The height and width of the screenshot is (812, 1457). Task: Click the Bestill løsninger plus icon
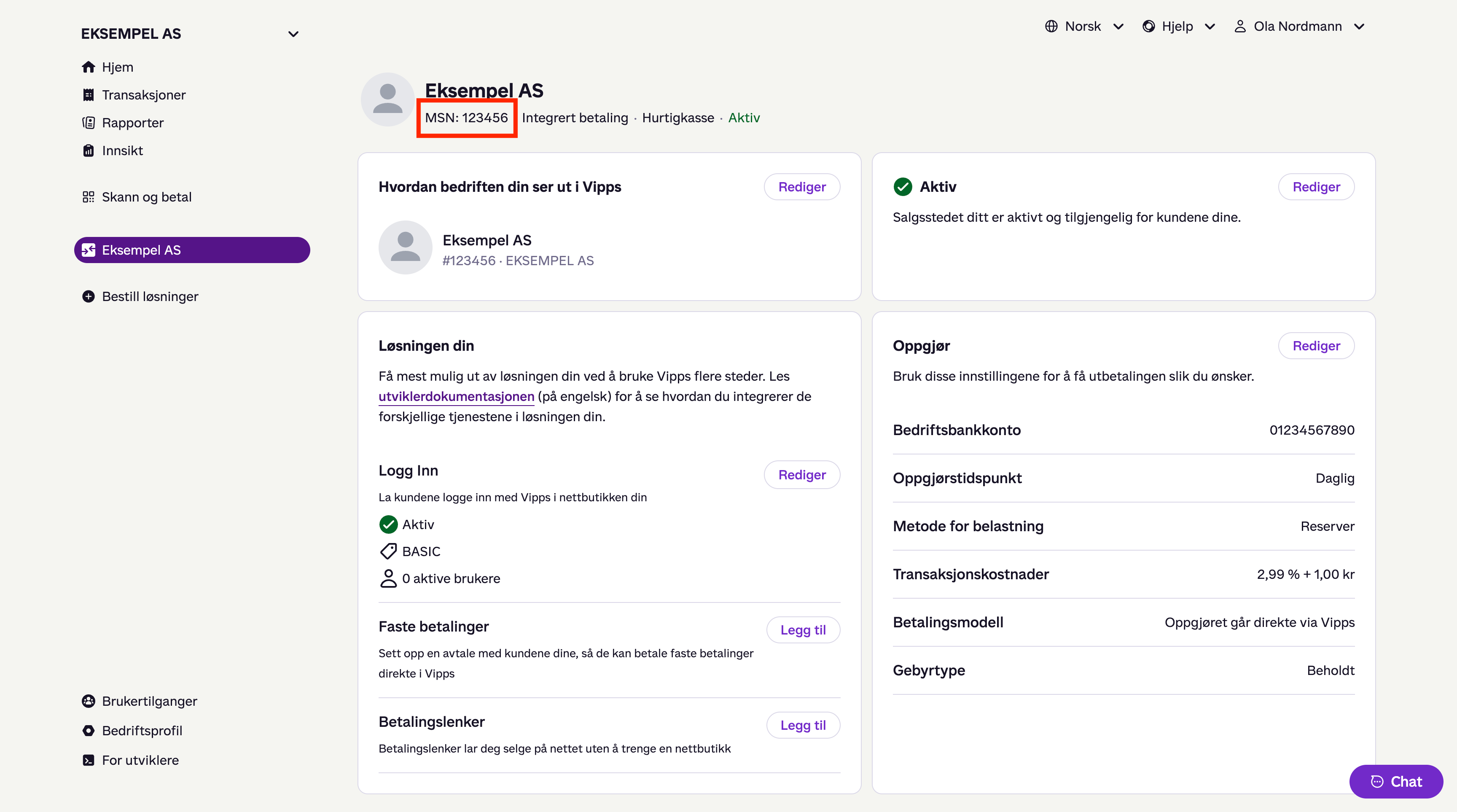(88, 296)
